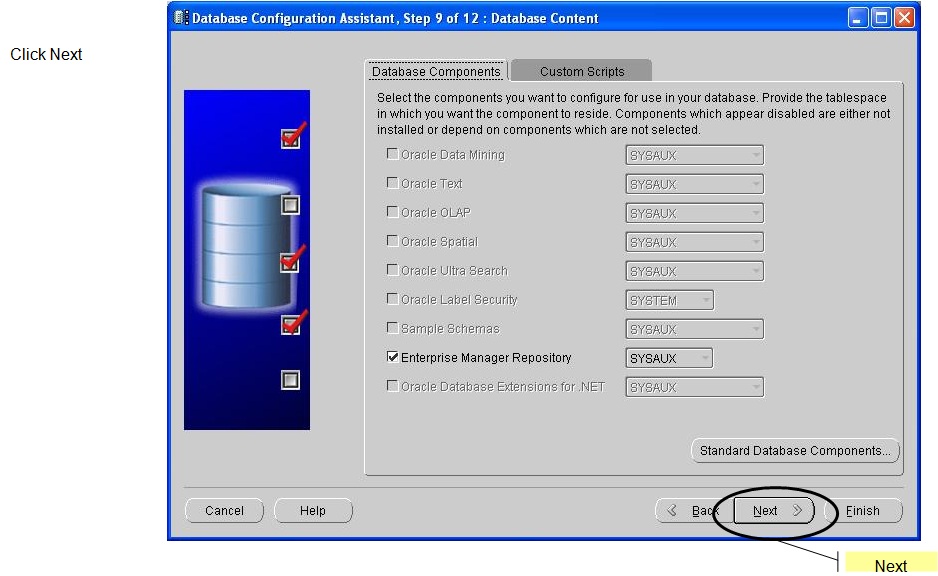The width and height of the screenshot is (938, 576).
Task: Click the bottom empty progress square
Action: point(290,379)
